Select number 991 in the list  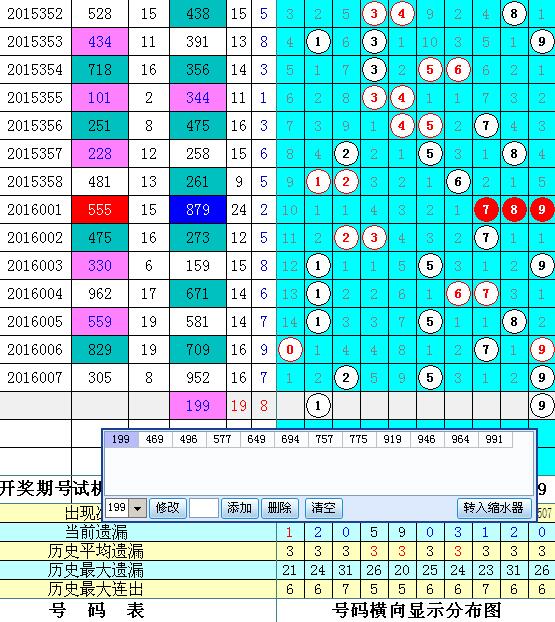[x=494, y=440]
